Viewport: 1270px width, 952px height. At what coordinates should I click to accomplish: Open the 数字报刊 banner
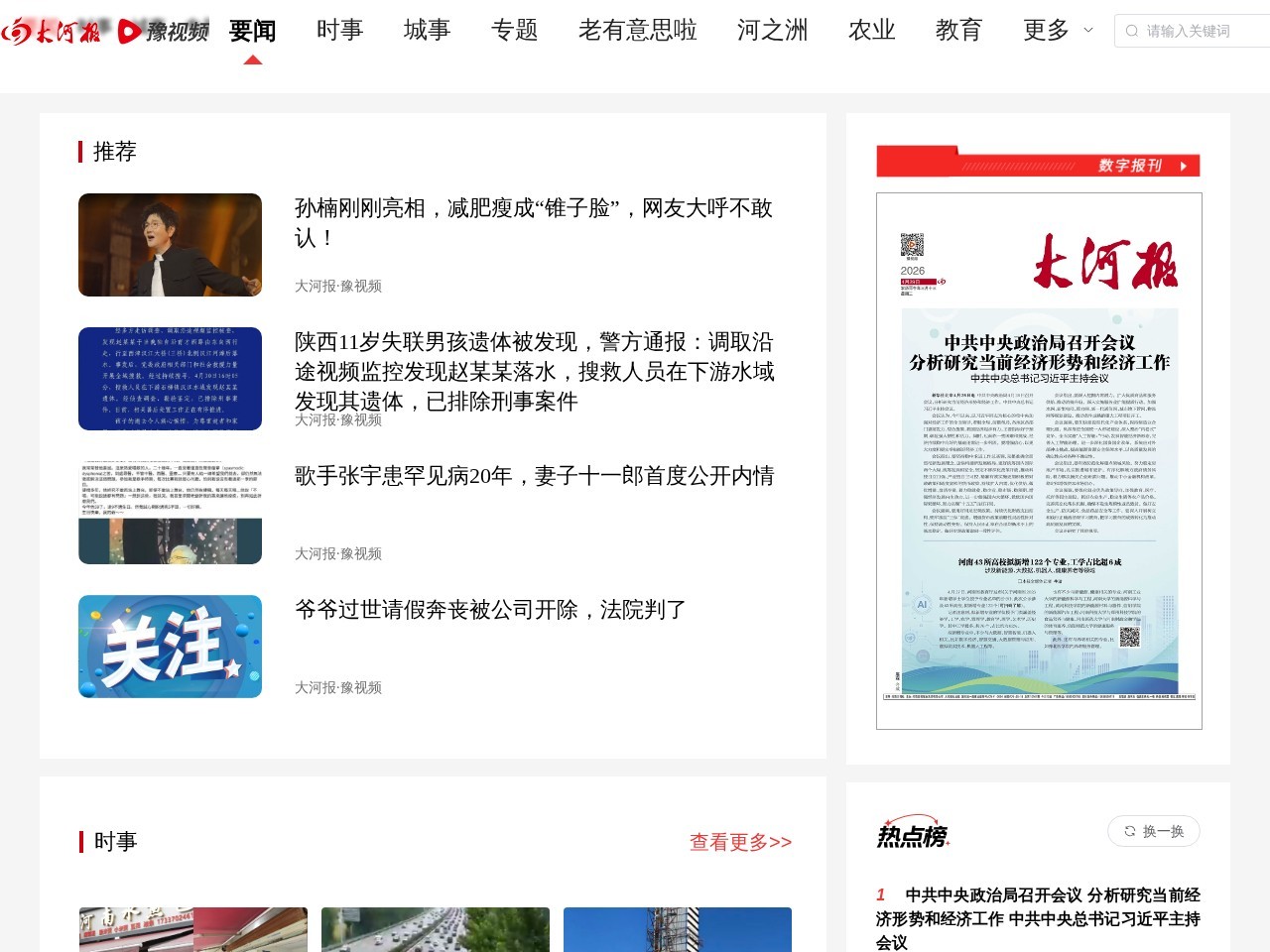pos(1038,162)
